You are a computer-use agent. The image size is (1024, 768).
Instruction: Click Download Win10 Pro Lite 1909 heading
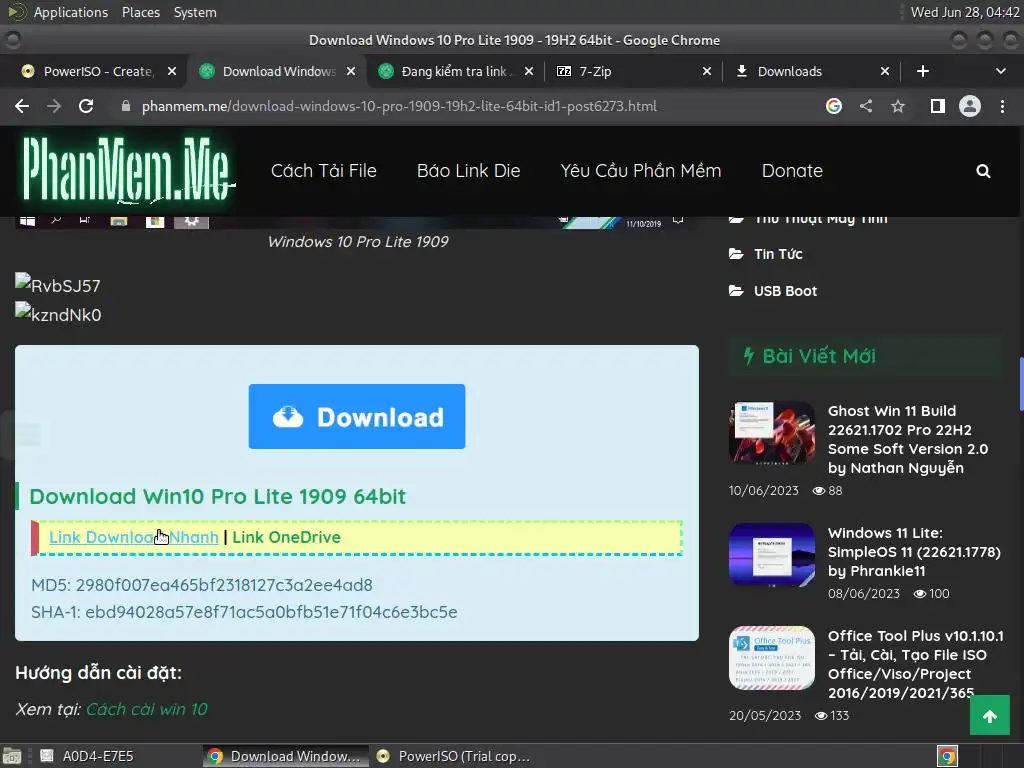[217, 496]
